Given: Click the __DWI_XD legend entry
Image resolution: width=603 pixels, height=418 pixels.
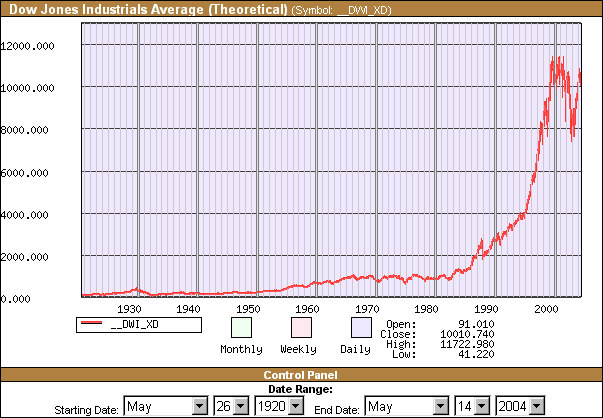Looking at the screenshot, I should click(139, 325).
